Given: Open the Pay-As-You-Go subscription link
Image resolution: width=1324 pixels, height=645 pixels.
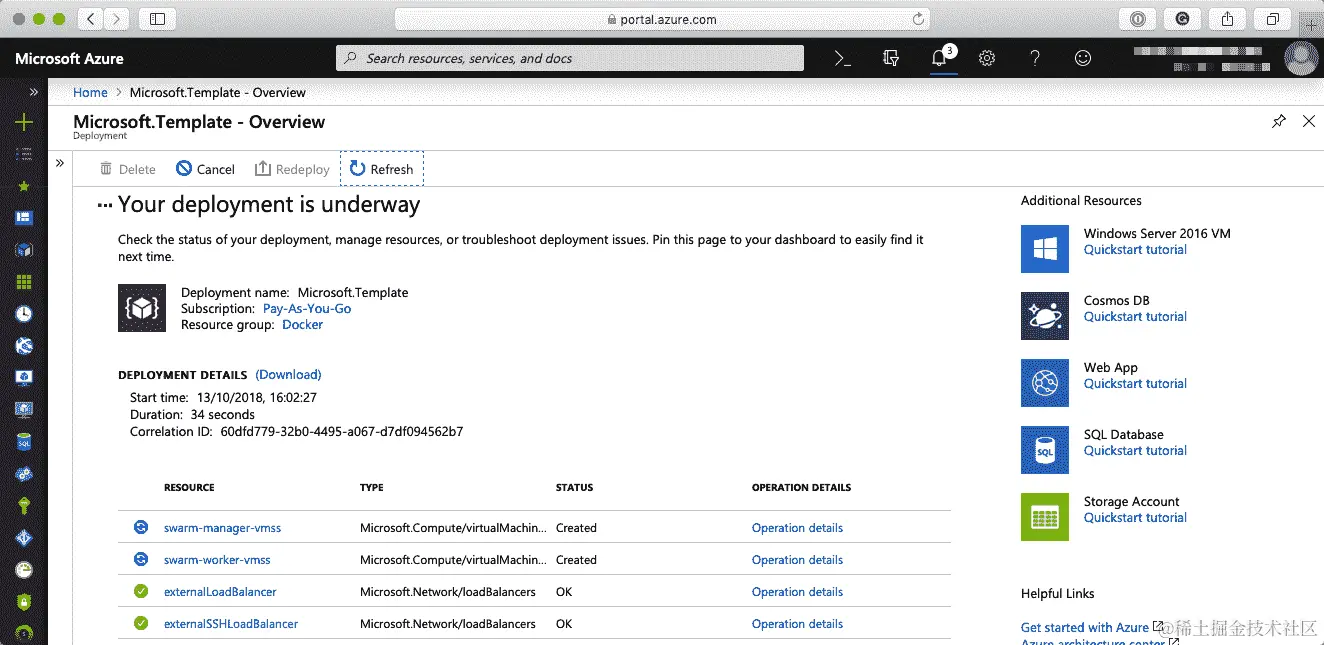Looking at the screenshot, I should [307, 309].
